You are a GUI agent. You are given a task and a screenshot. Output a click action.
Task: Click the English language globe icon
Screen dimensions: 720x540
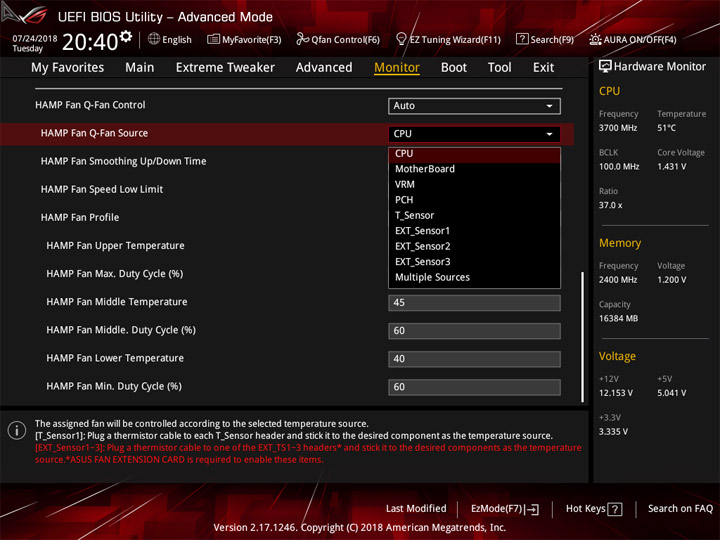(x=154, y=39)
